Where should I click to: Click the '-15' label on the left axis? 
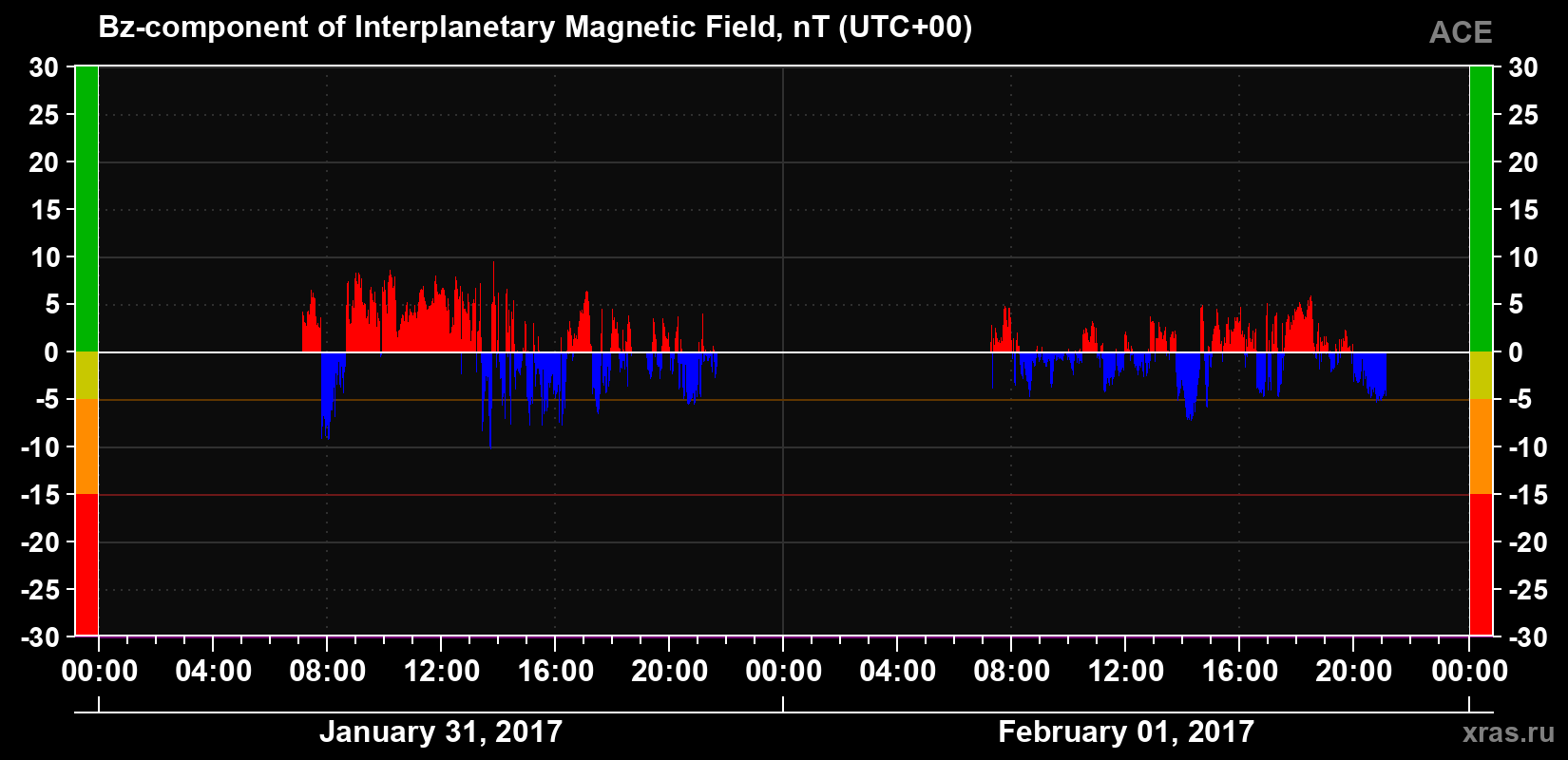40,494
